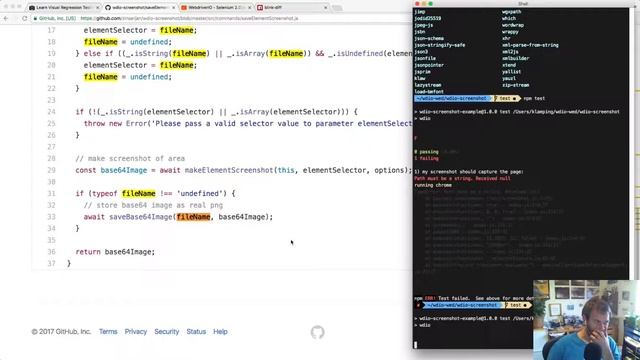Image resolution: width=640 pixels, height=360 pixels.
Task: Close the Learn Visual Regression tab
Action: click(x=98, y=8)
